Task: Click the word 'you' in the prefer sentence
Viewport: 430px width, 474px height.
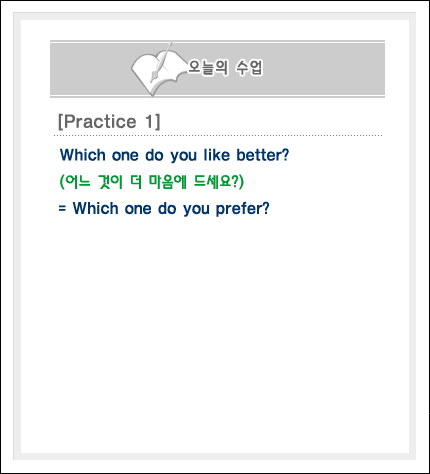Action: [196, 209]
